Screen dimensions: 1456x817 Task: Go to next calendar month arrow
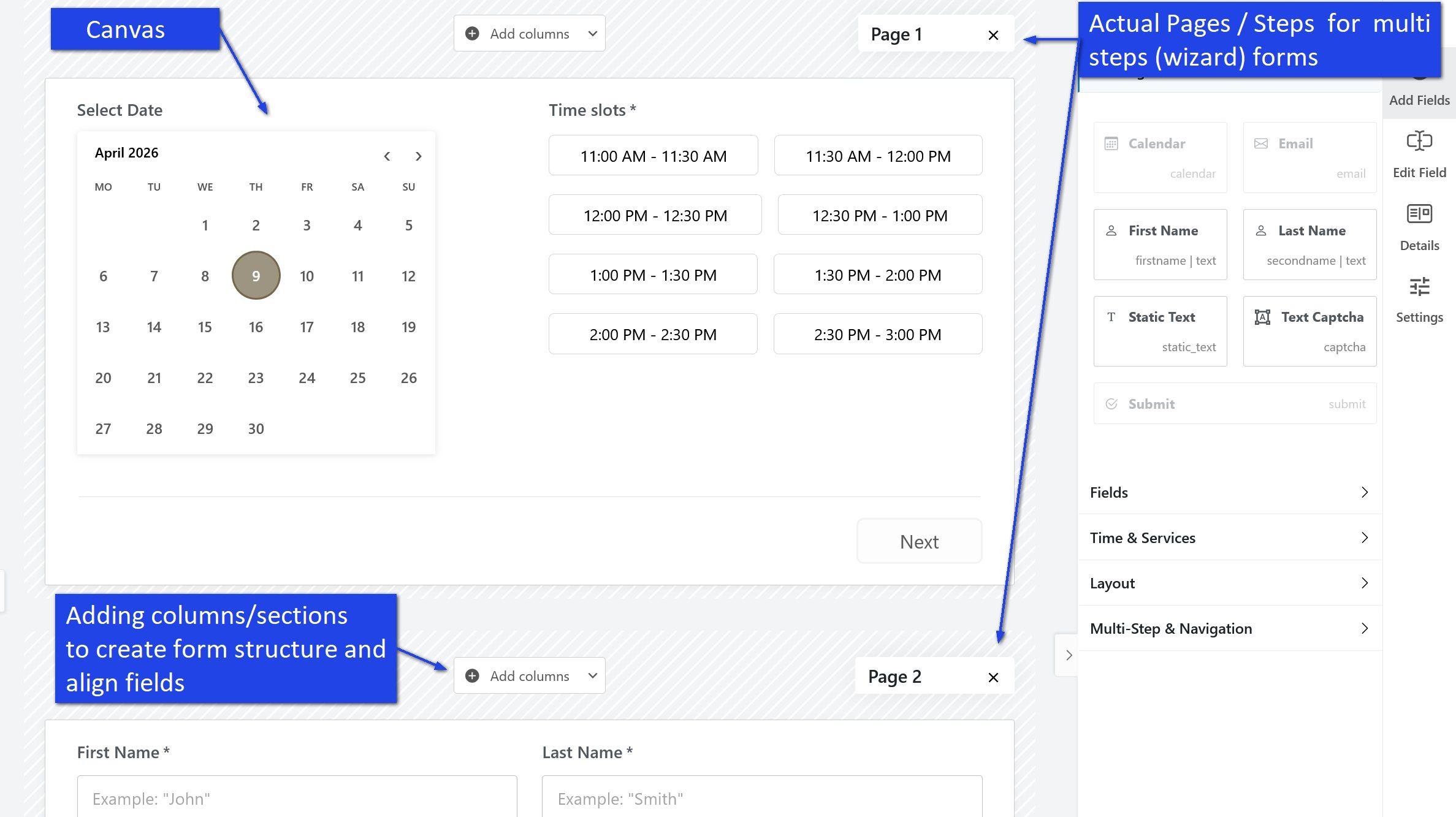click(x=418, y=156)
